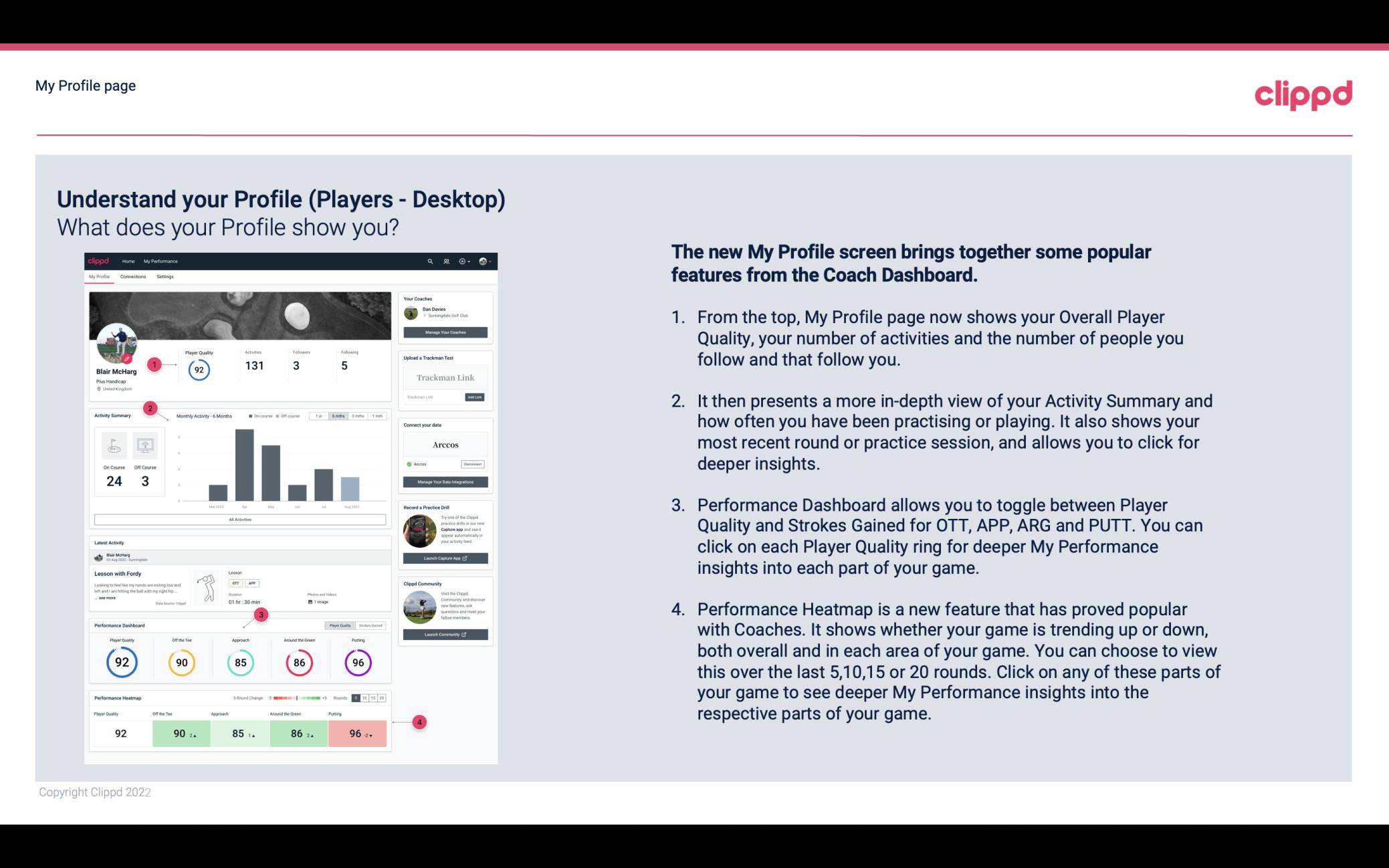Click the Approach performance ring icon
The width and height of the screenshot is (1389, 868).
point(240,662)
